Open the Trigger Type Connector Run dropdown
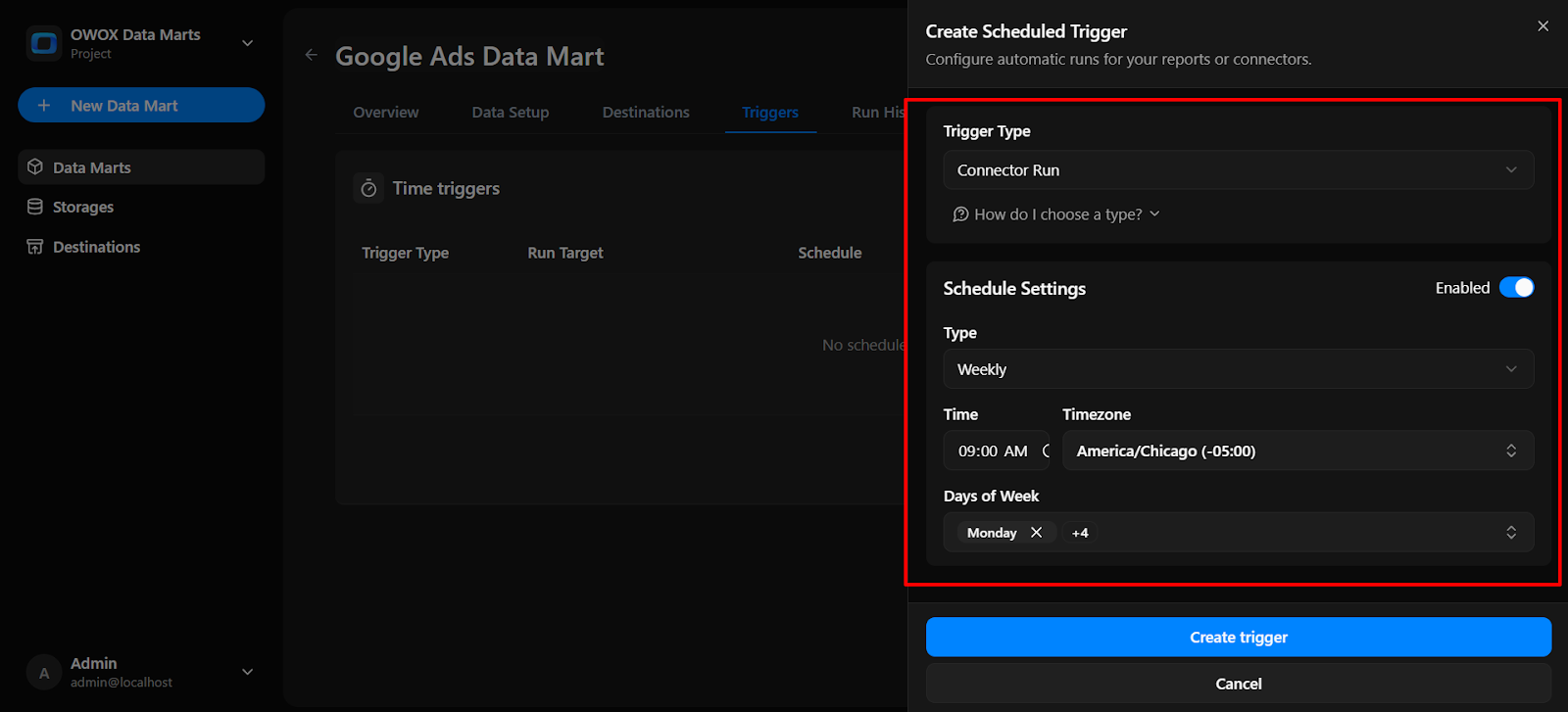 tap(1239, 170)
